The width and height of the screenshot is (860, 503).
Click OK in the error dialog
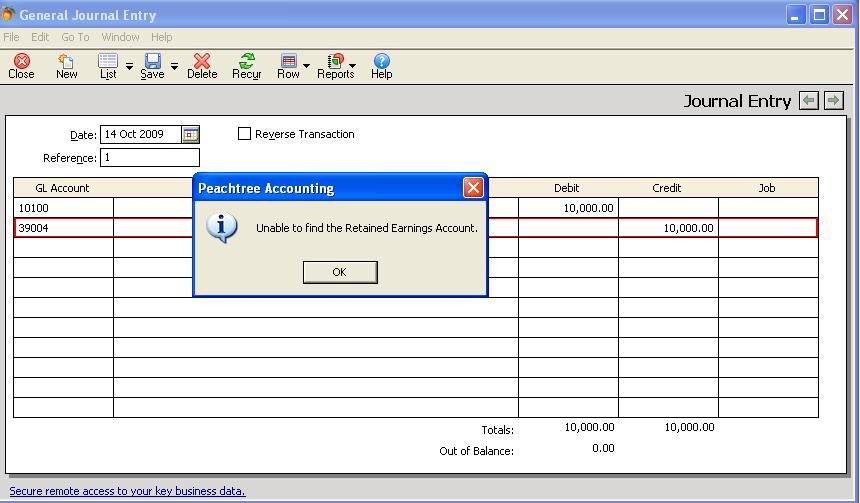(x=340, y=272)
